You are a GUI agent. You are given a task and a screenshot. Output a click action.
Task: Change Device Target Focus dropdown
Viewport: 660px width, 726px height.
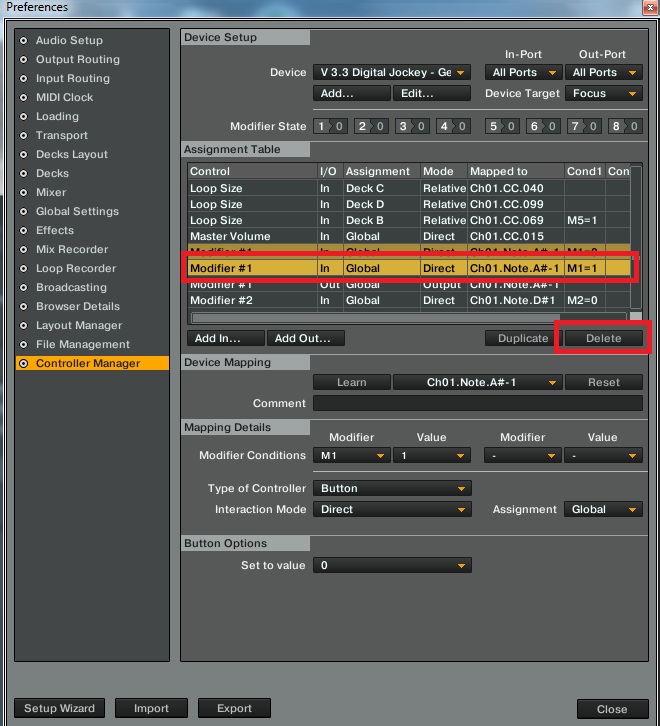(x=603, y=94)
